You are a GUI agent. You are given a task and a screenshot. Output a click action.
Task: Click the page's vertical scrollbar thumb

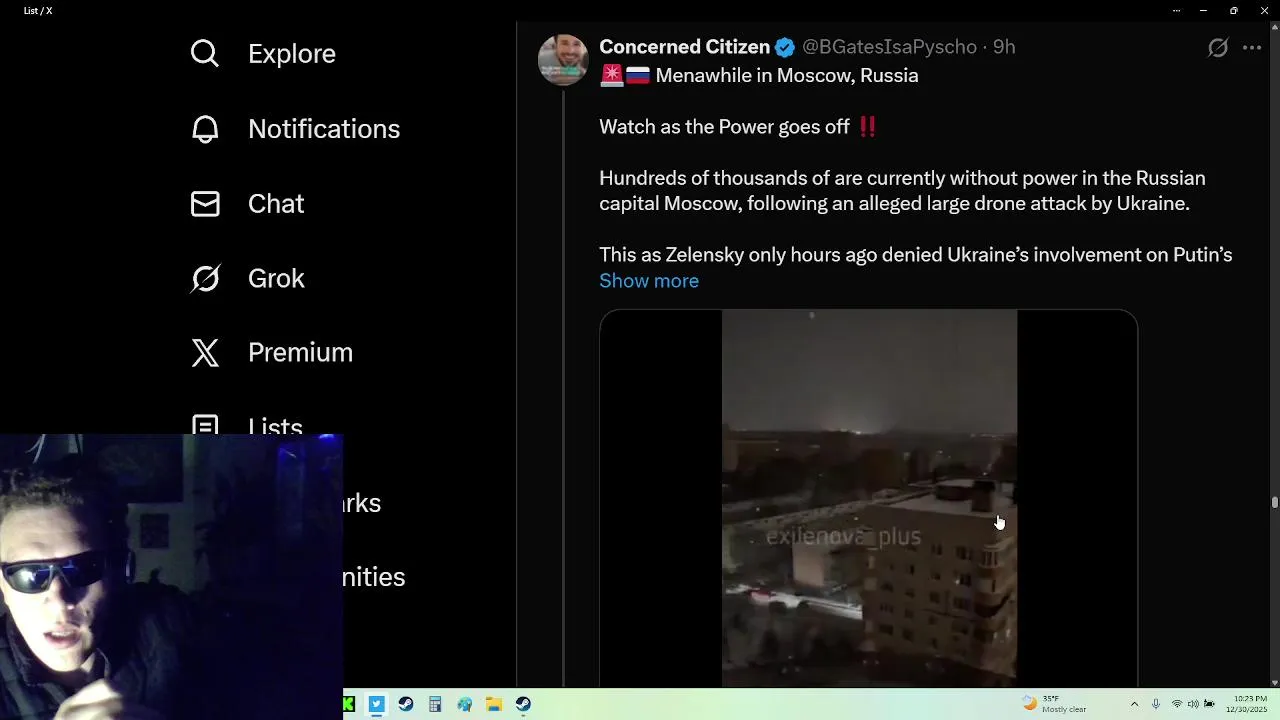[x=1275, y=502]
